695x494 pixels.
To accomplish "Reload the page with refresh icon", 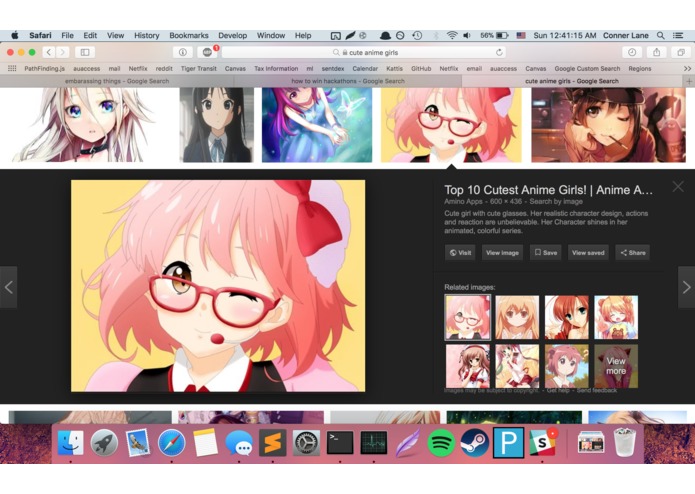I will point(499,52).
